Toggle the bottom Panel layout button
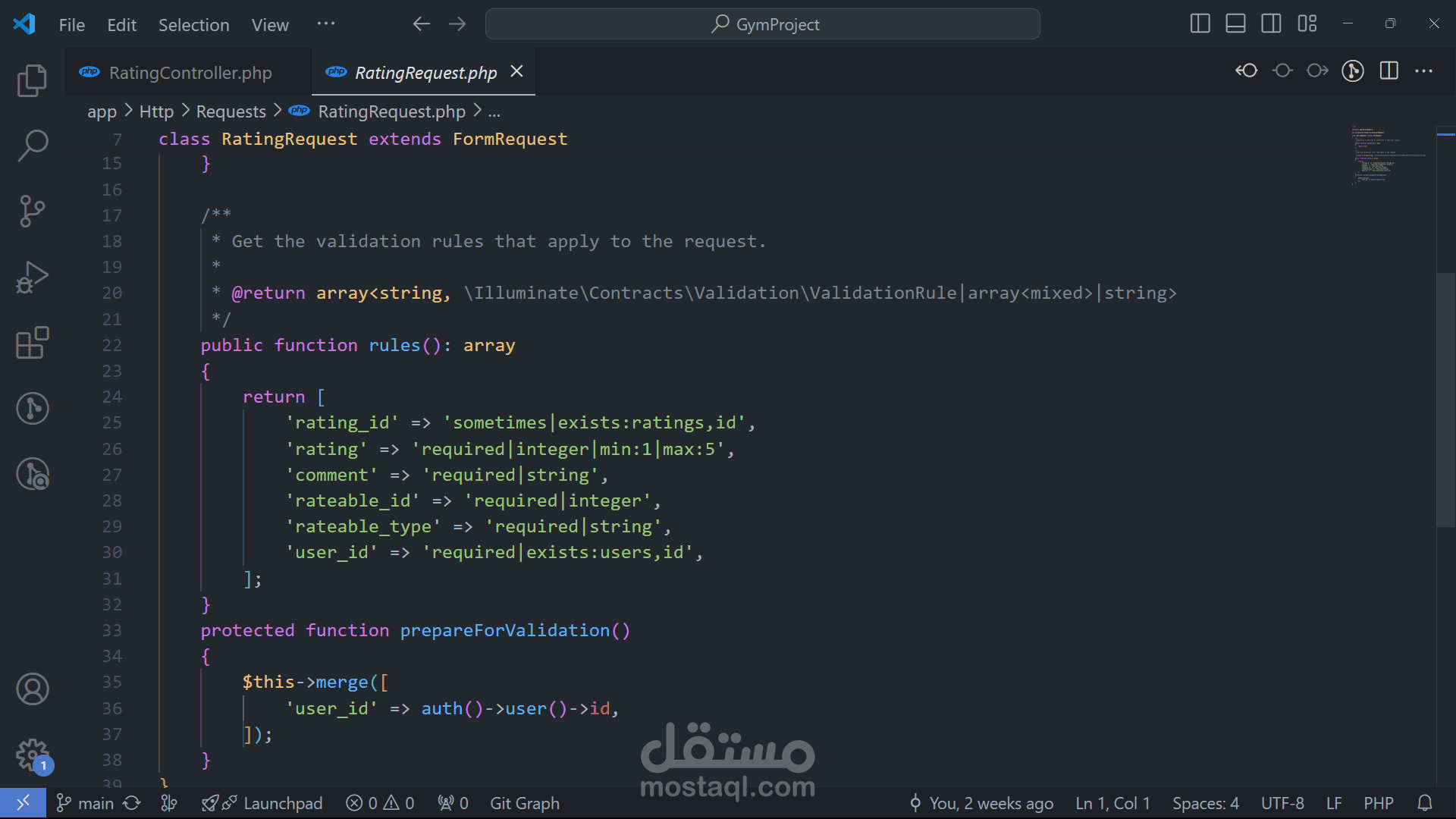This screenshot has width=1456, height=819. coord(1235,24)
